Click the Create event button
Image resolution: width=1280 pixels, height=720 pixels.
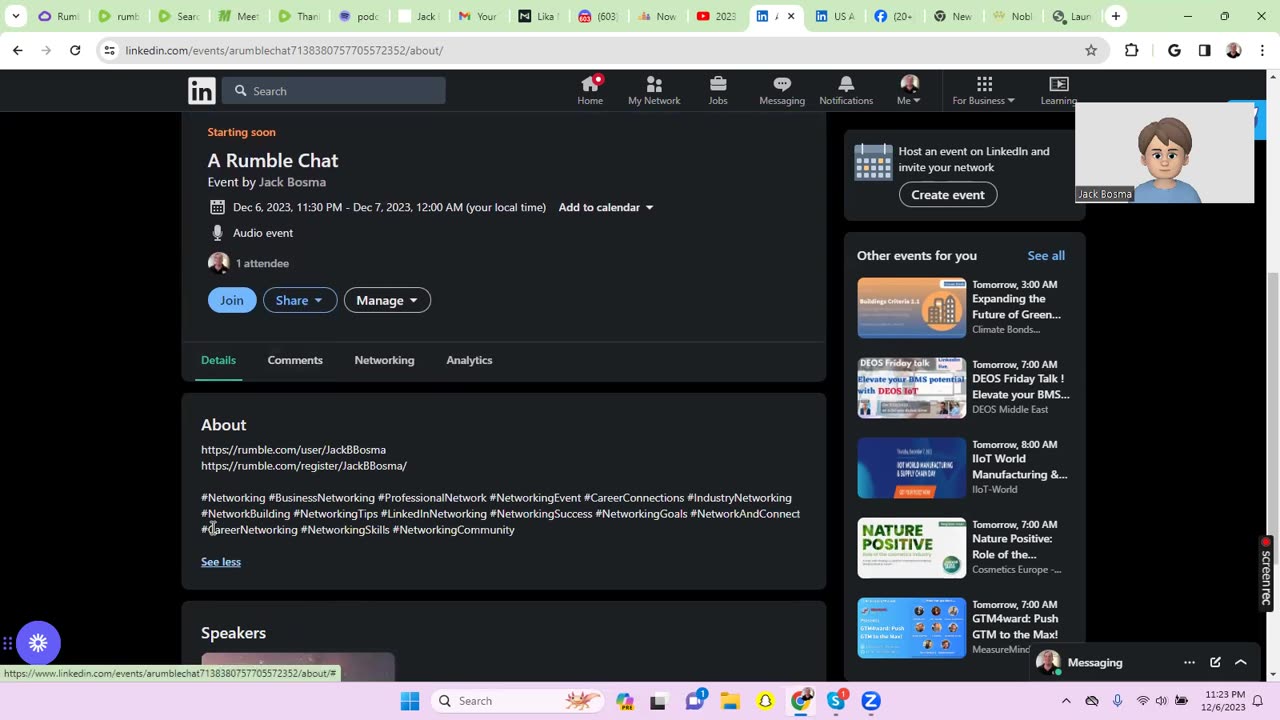[x=948, y=195]
